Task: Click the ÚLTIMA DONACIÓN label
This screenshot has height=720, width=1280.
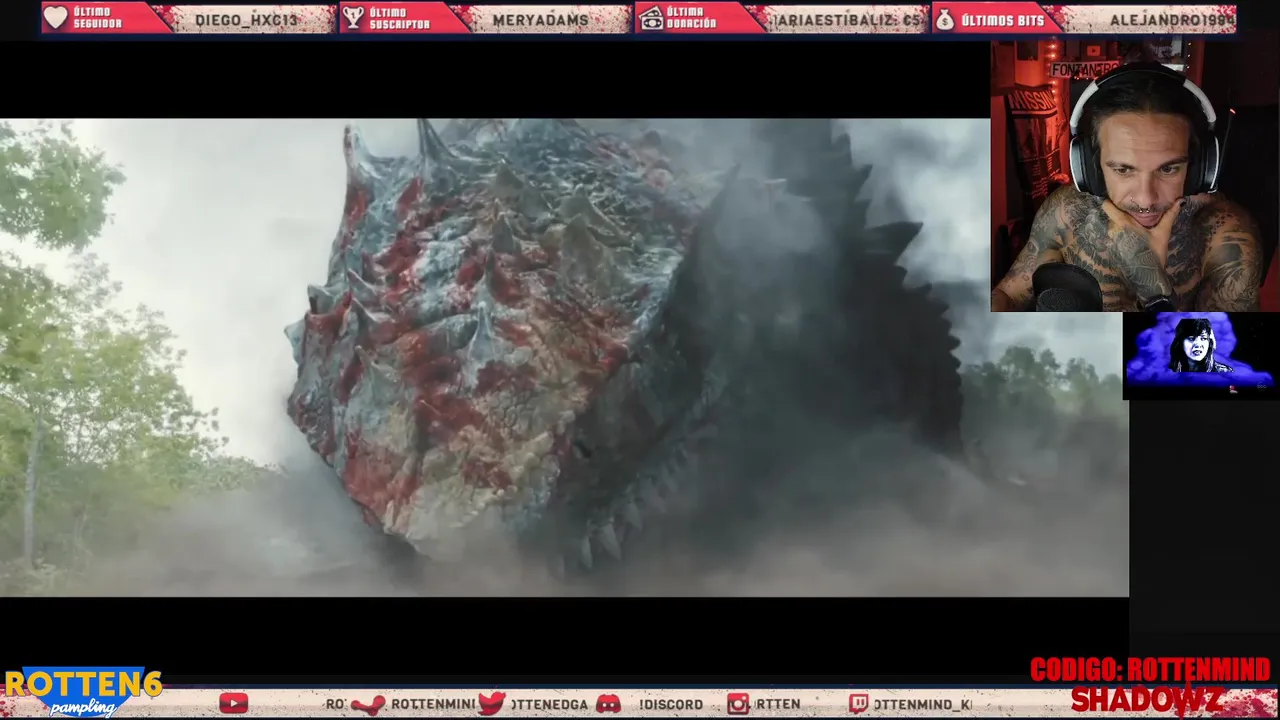Action: click(692, 18)
